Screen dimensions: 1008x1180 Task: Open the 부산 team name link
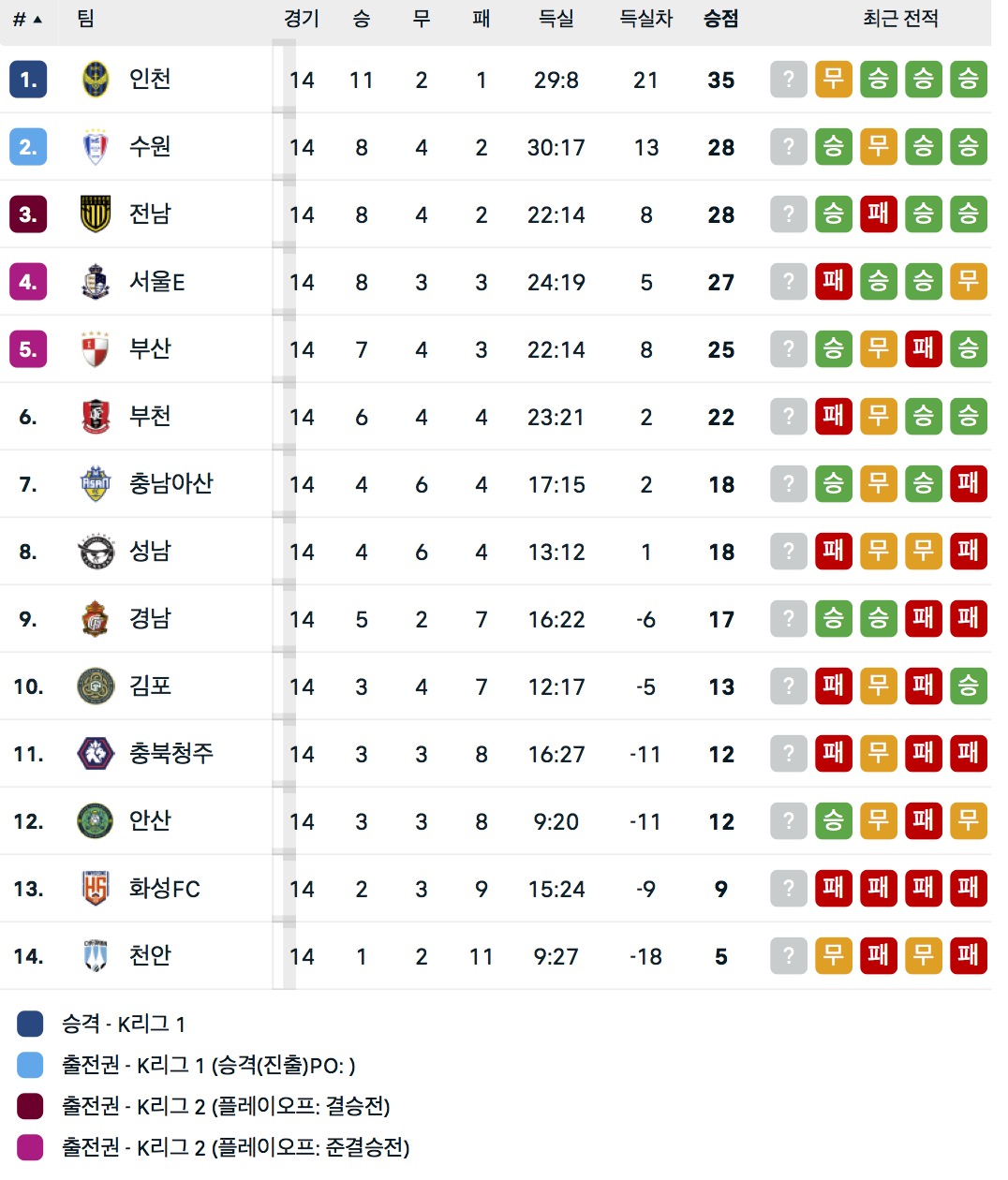tap(150, 348)
